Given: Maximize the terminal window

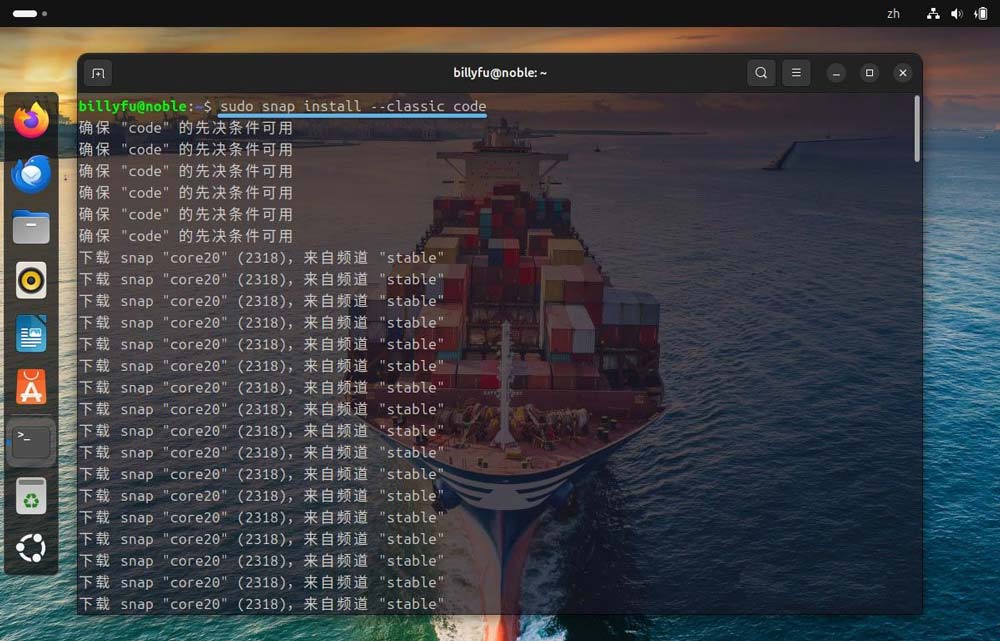Looking at the screenshot, I should tap(869, 73).
